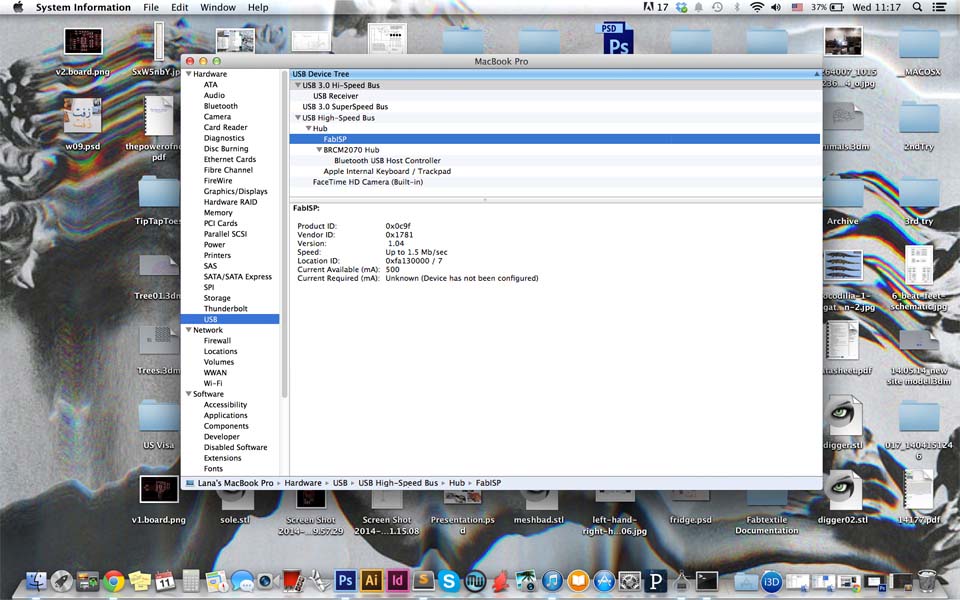Collapse the Hardware section in sidebar
The width and height of the screenshot is (960, 600).
189,73
